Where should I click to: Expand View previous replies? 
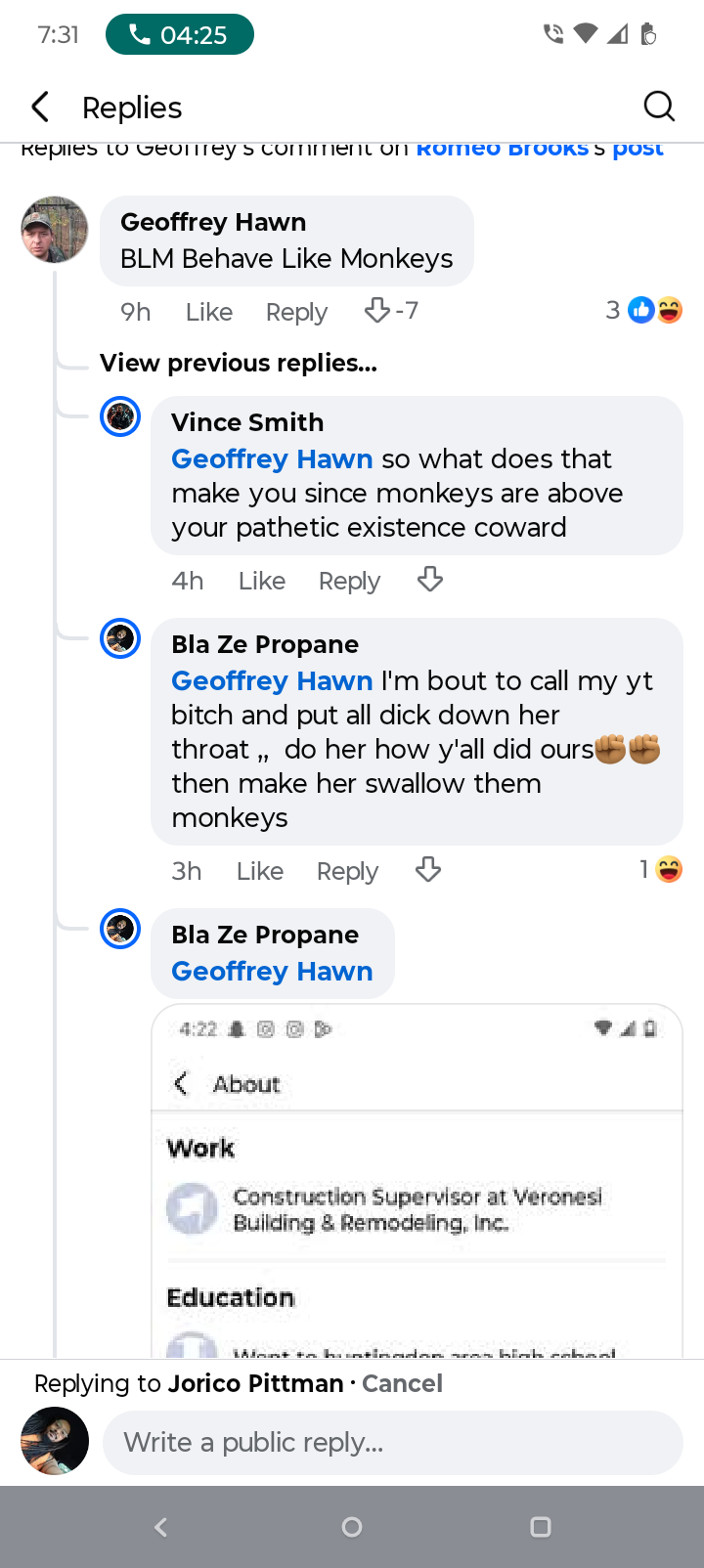pos(239,363)
